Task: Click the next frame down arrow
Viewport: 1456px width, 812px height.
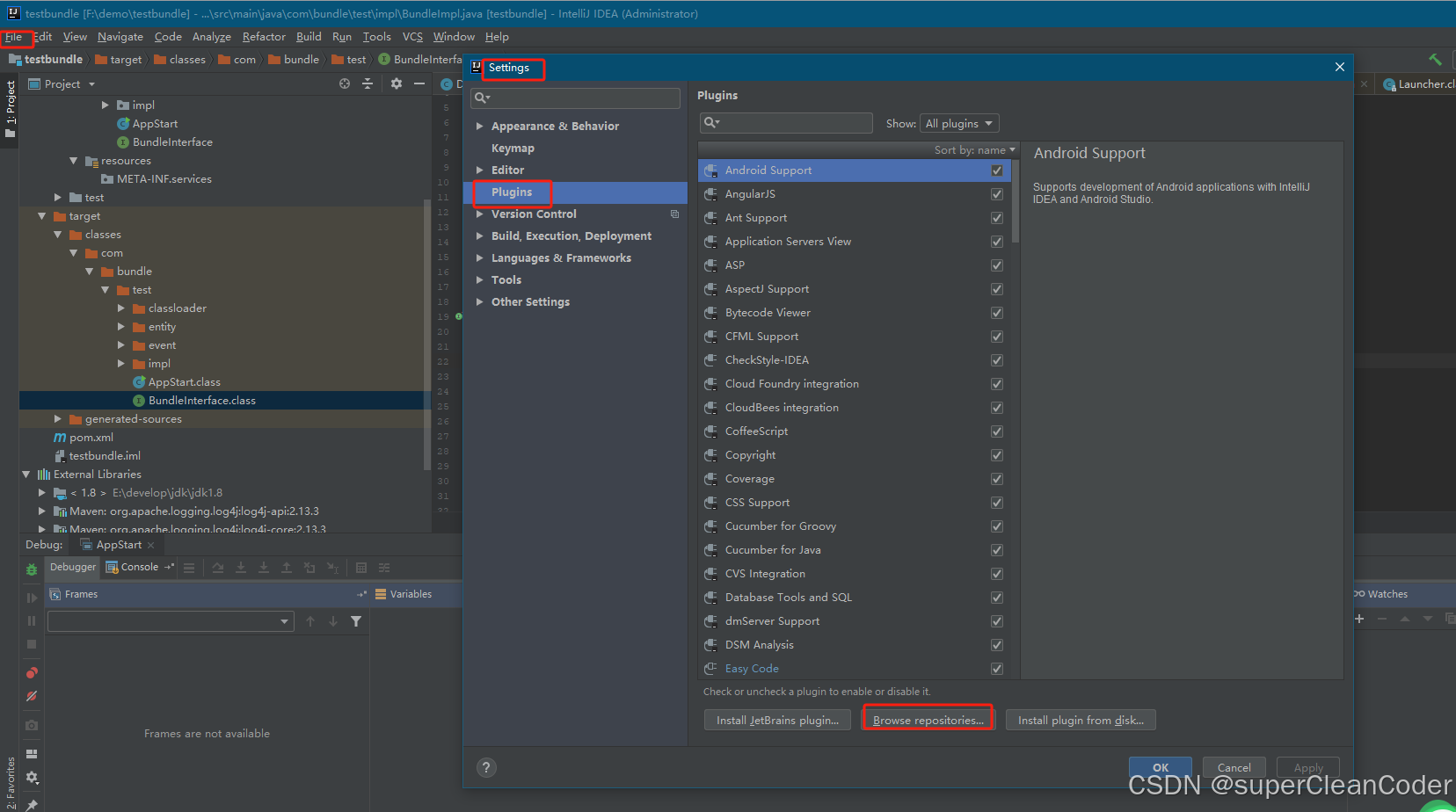Action: click(x=333, y=621)
